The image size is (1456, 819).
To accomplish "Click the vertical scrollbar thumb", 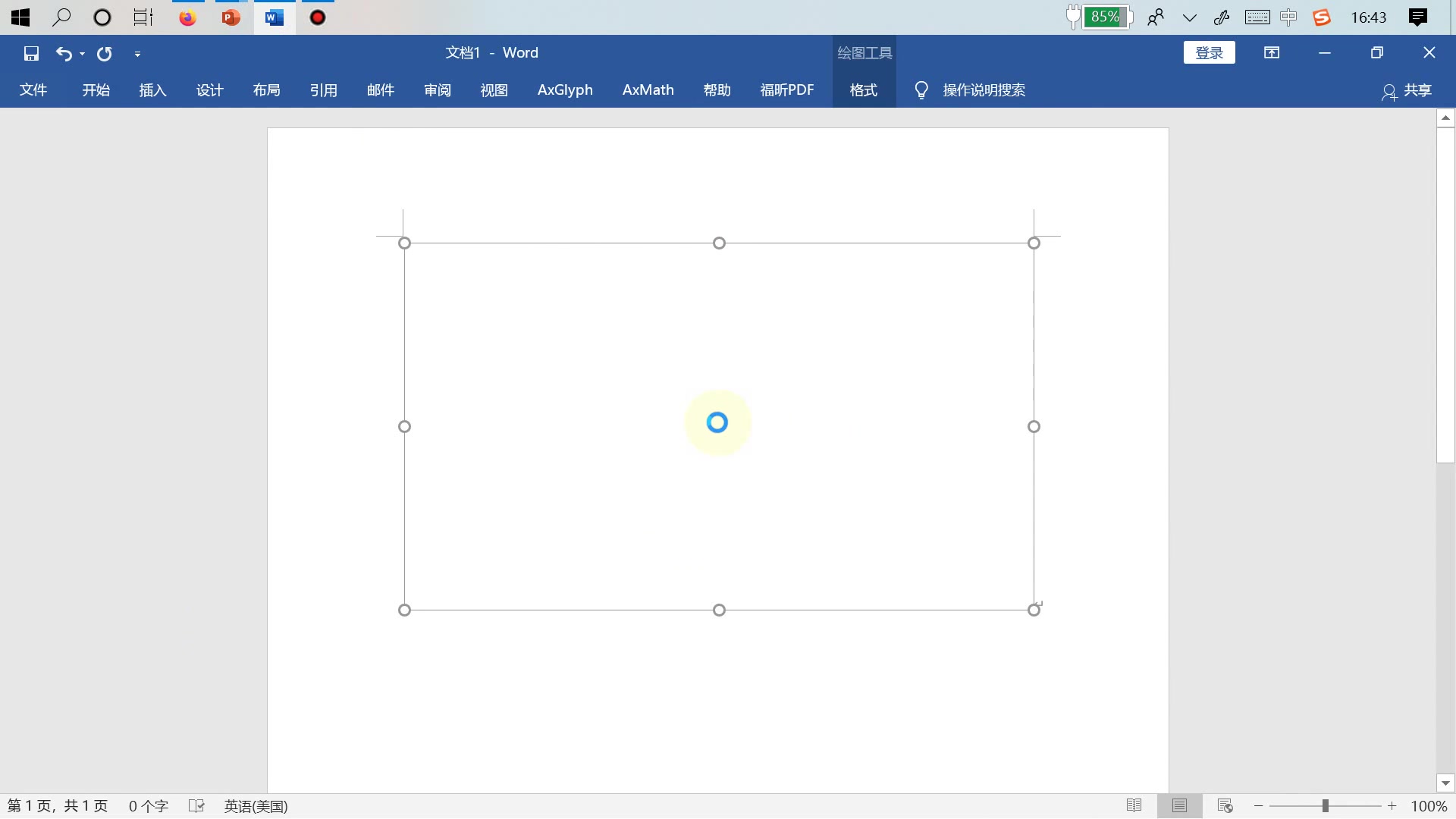I will 1445,295.
